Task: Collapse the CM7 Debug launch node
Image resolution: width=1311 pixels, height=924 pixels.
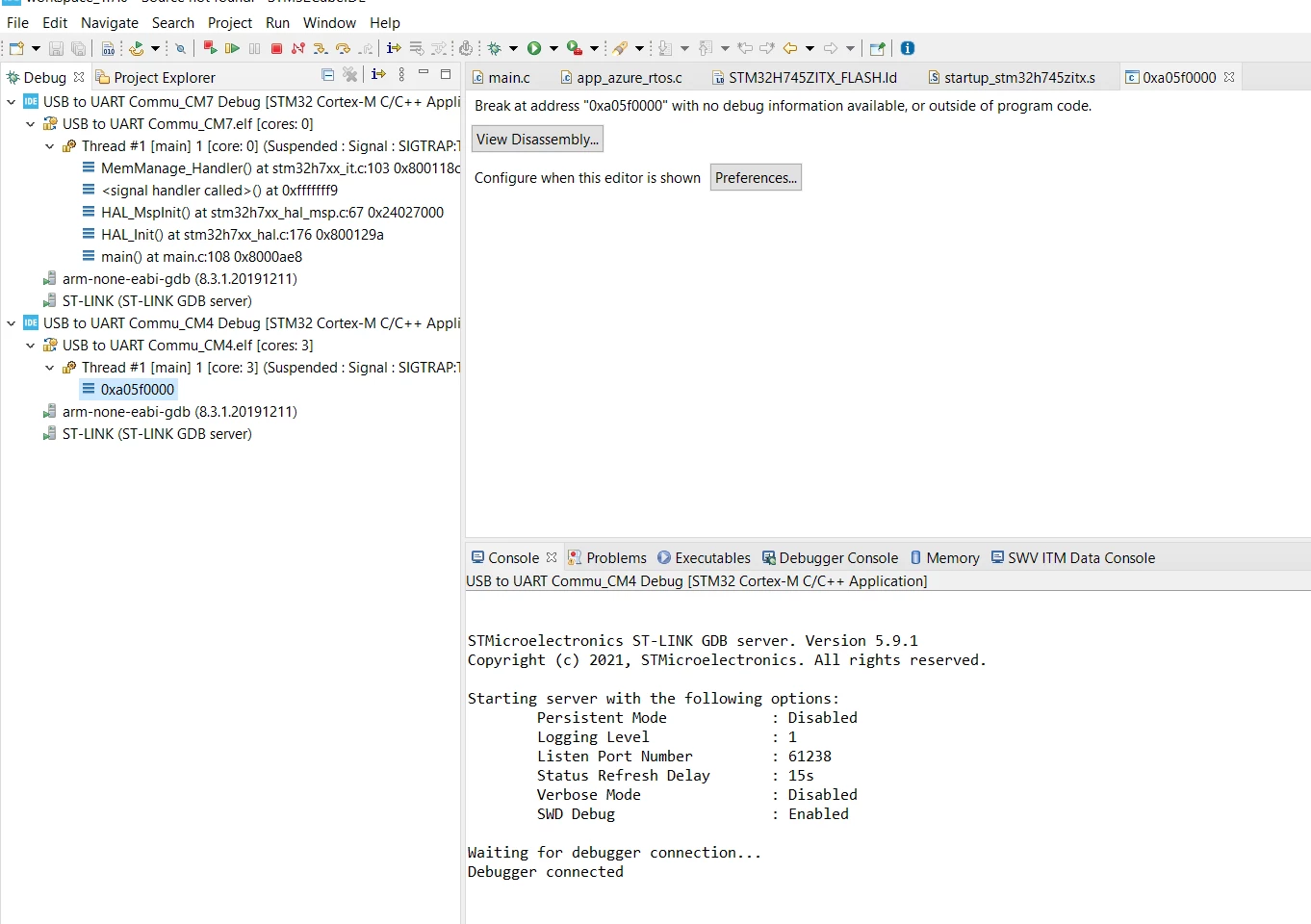Action: tap(12, 102)
